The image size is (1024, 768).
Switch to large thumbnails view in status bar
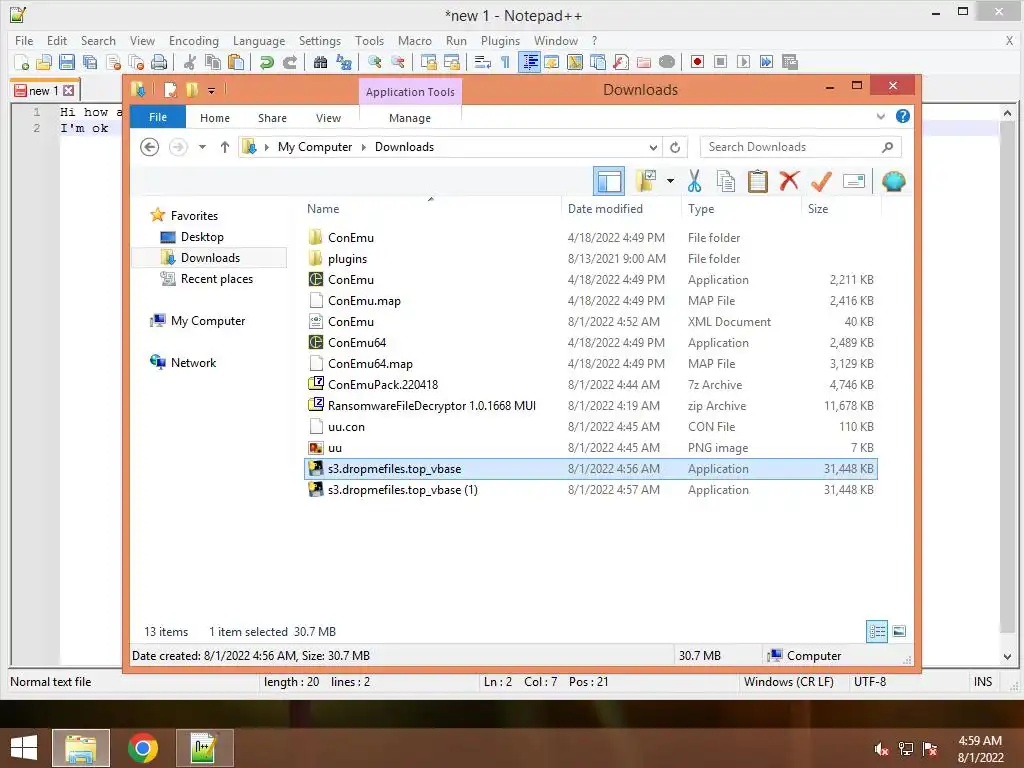click(x=899, y=631)
